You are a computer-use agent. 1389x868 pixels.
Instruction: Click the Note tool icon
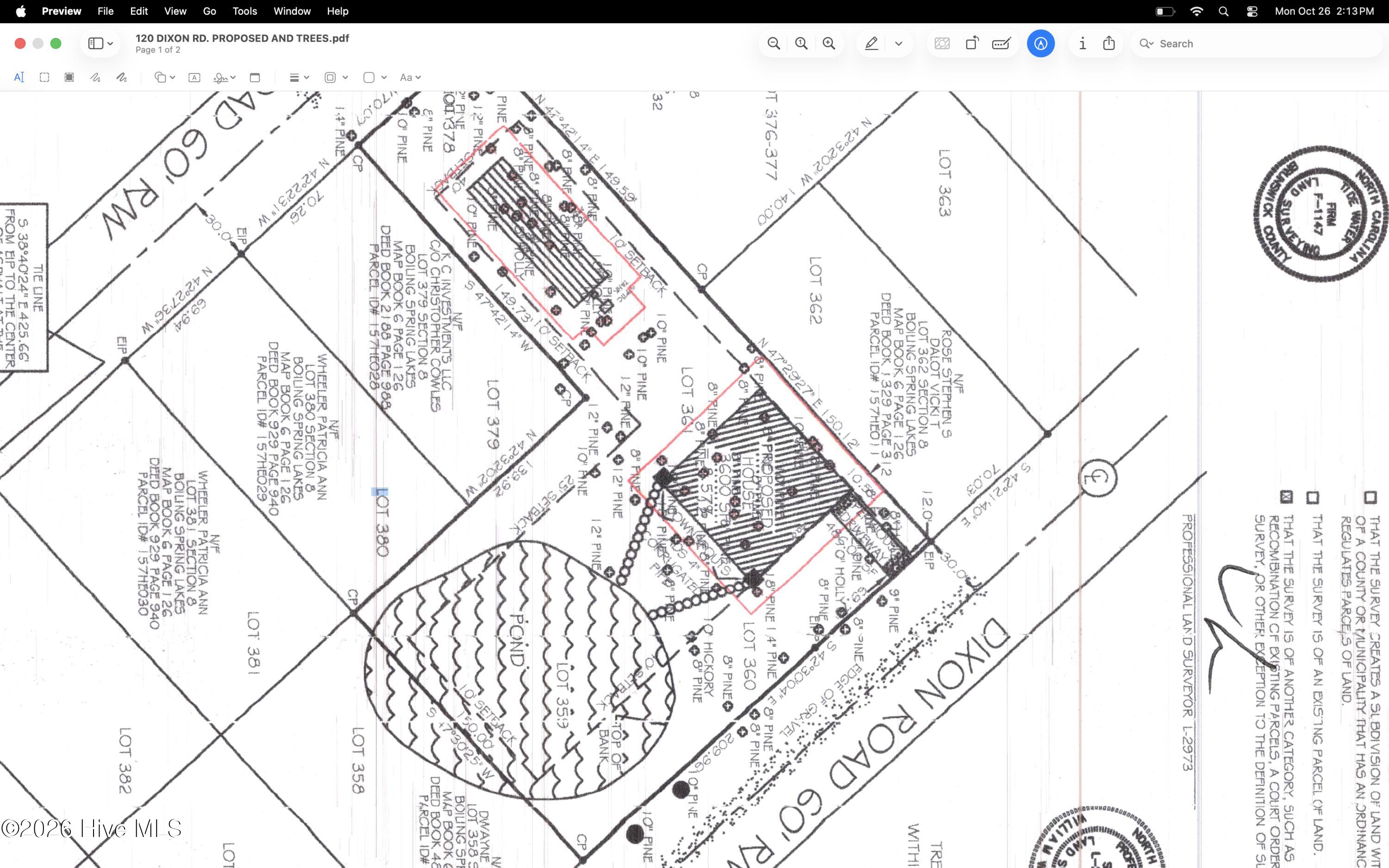pyautogui.click(x=255, y=77)
